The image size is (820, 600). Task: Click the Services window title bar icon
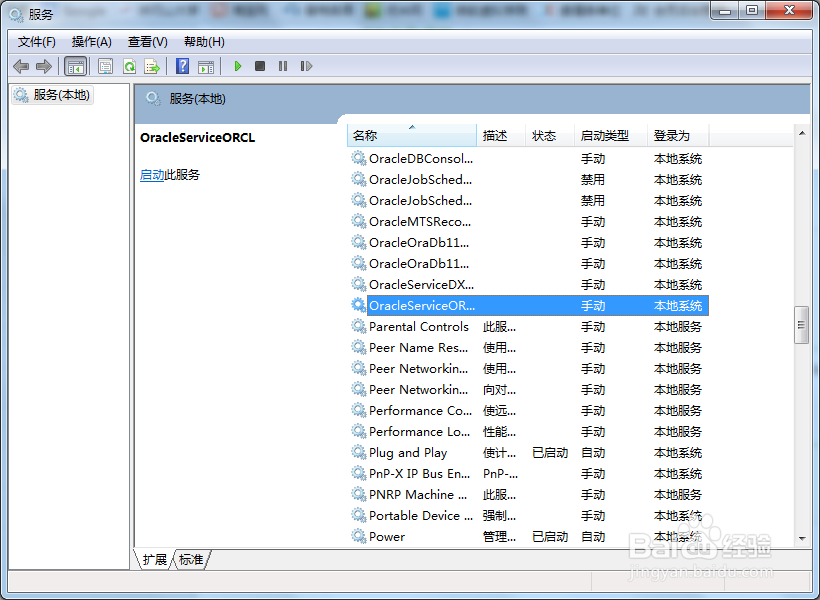click(x=16, y=15)
